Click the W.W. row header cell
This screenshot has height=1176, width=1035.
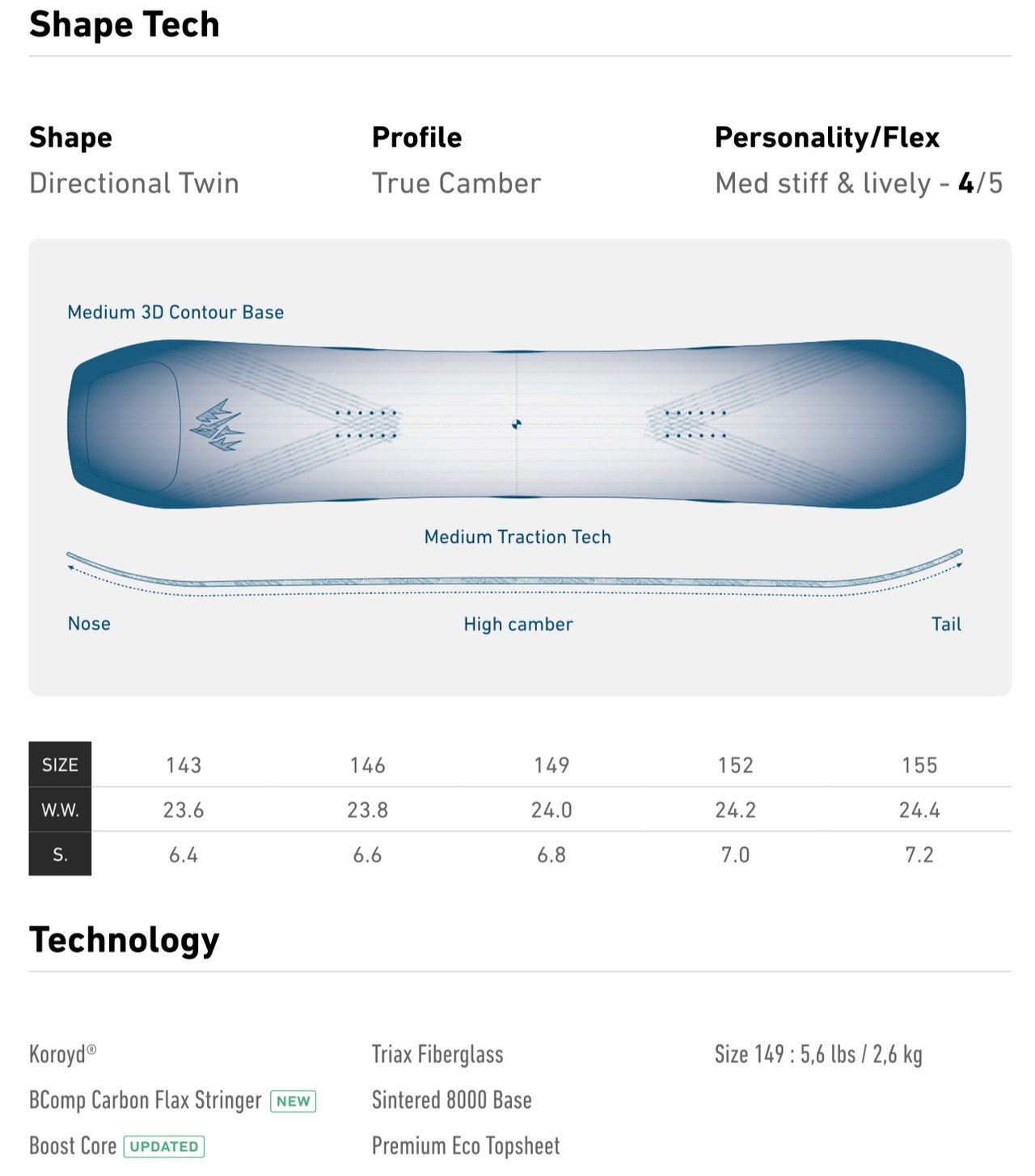point(60,810)
